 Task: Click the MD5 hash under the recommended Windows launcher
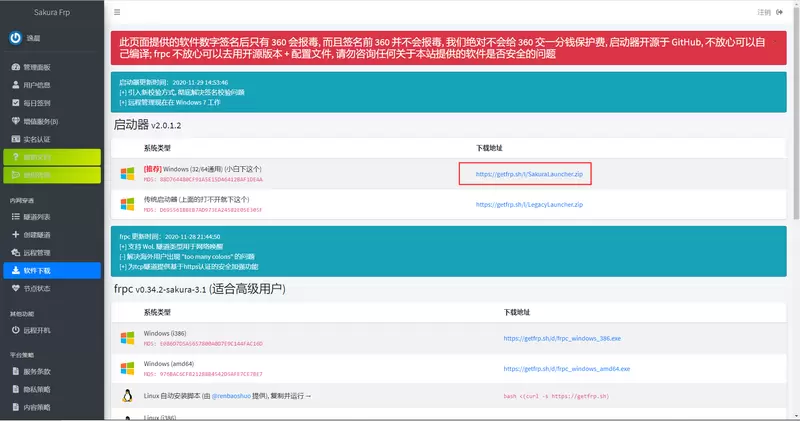203,180
